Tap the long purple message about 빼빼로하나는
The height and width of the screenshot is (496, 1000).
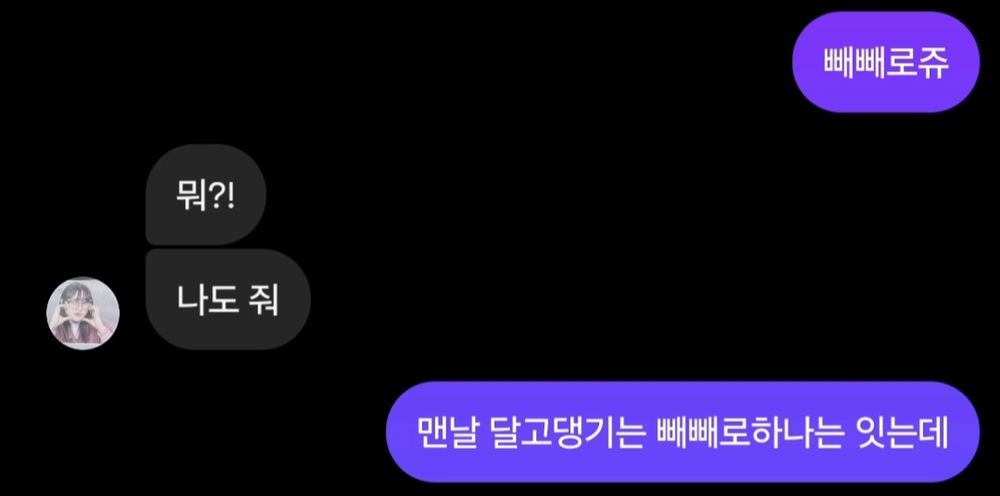click(682, 432)
